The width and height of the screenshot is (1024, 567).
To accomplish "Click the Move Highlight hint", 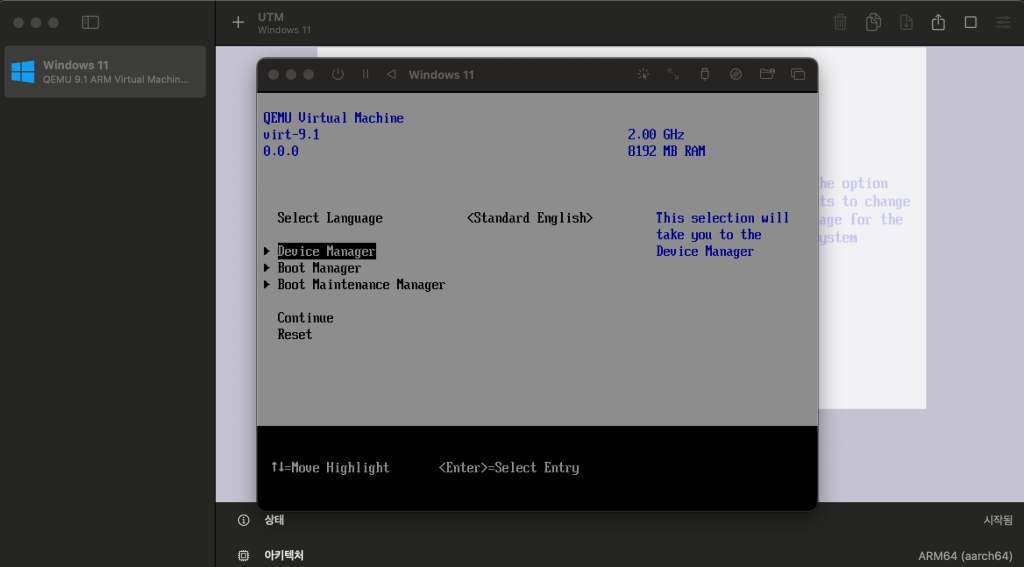I will coord(330,468).
